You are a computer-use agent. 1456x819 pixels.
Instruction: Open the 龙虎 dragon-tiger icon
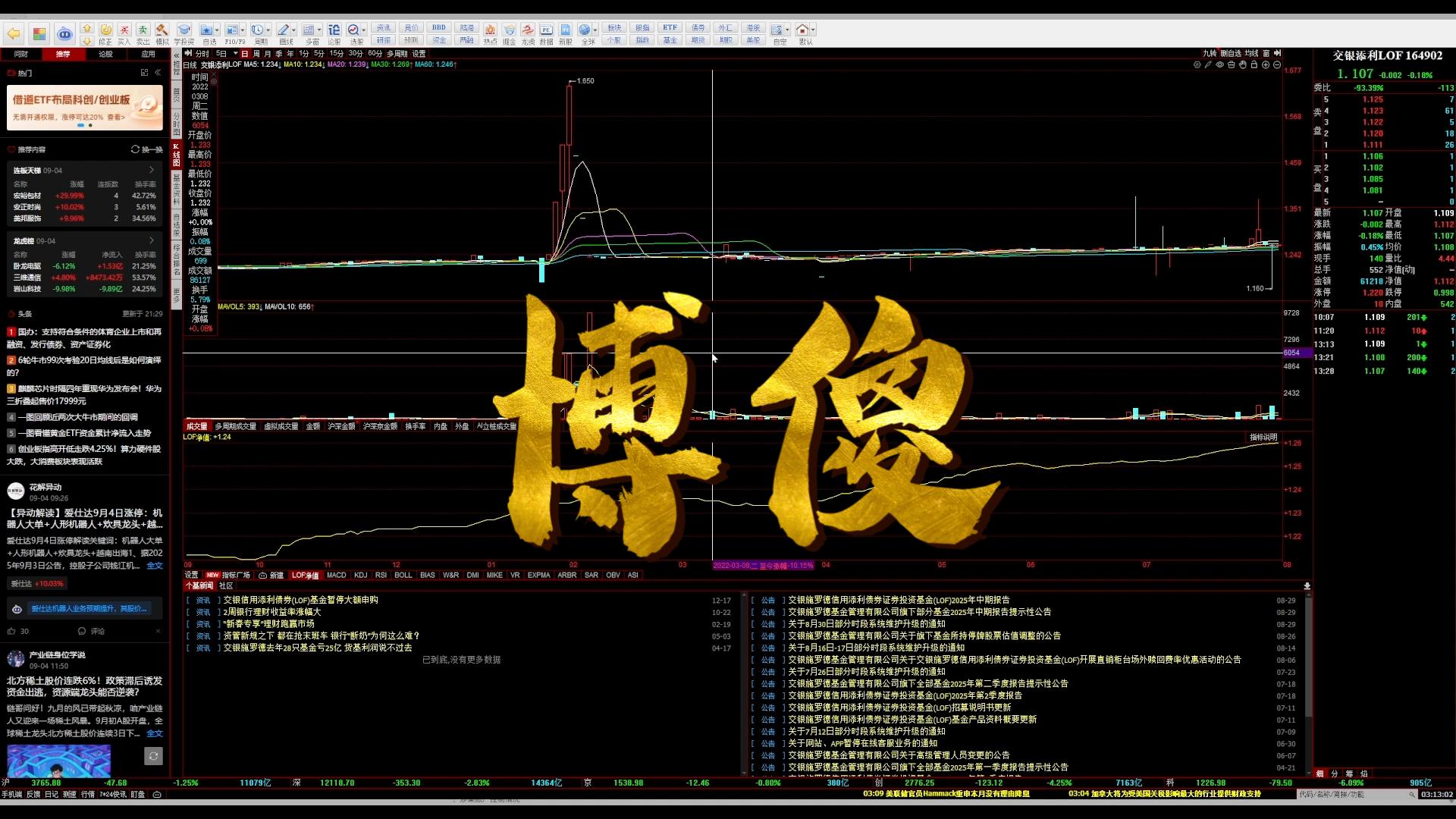click(x=528, y=34)
